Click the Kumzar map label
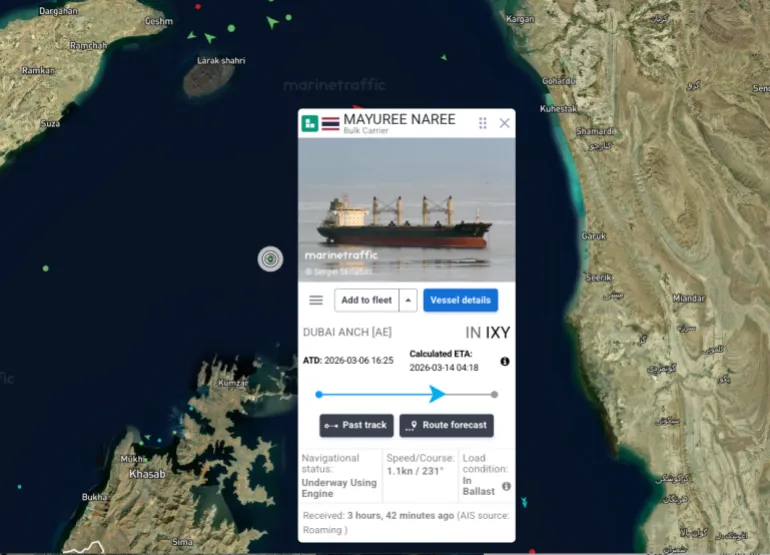This screenshot has width=770, height=555. pyautogui.click(x=233, y=383)
